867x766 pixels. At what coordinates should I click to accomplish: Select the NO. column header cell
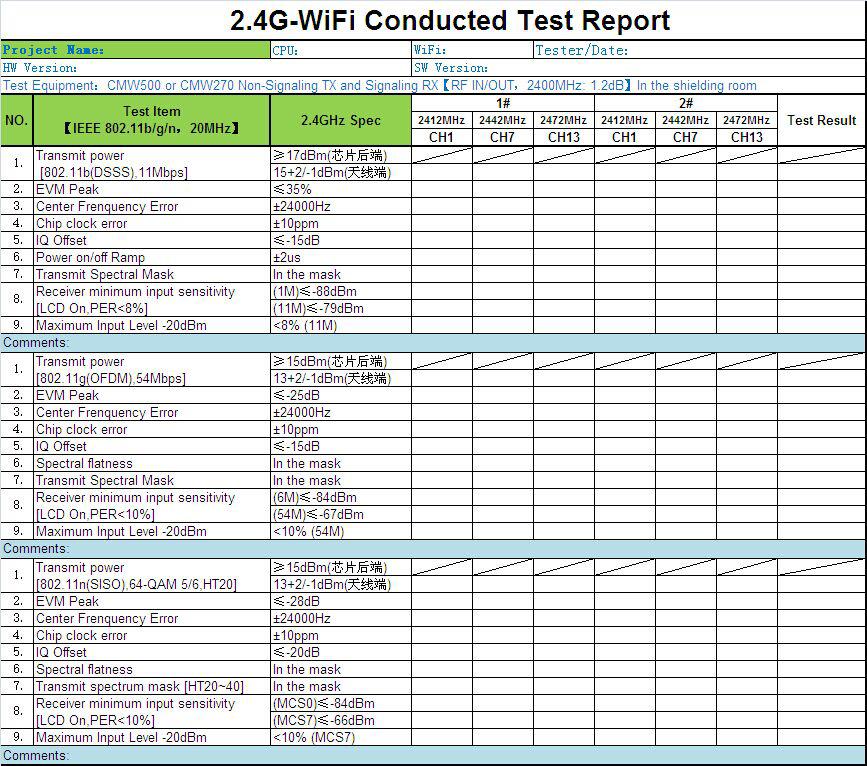point(17,120)
